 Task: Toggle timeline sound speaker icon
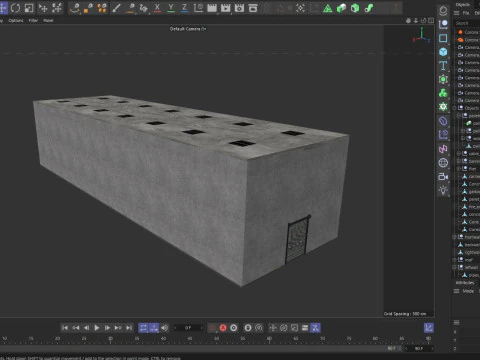coord(165,328)
